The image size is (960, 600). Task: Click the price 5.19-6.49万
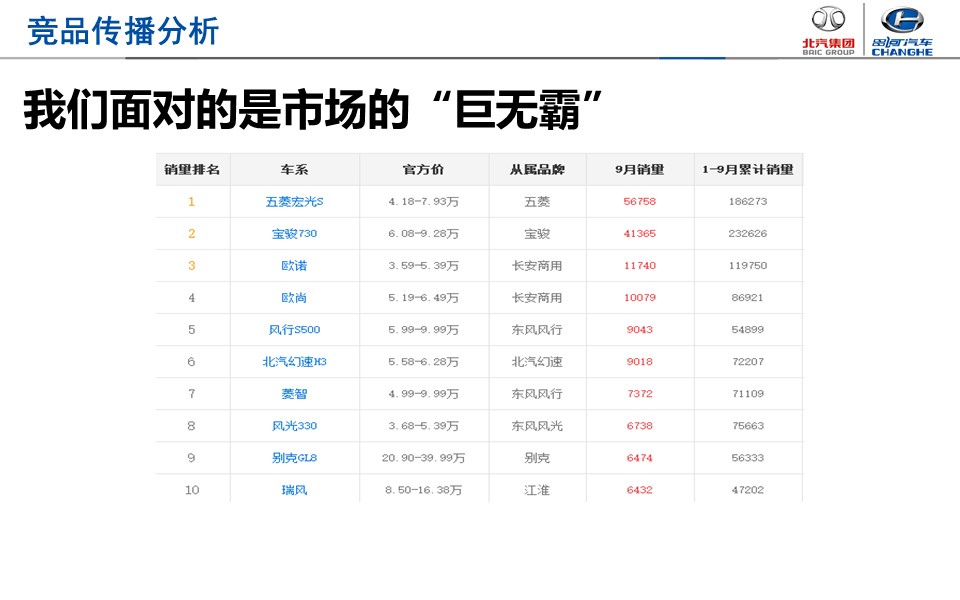tap(423, 298)
